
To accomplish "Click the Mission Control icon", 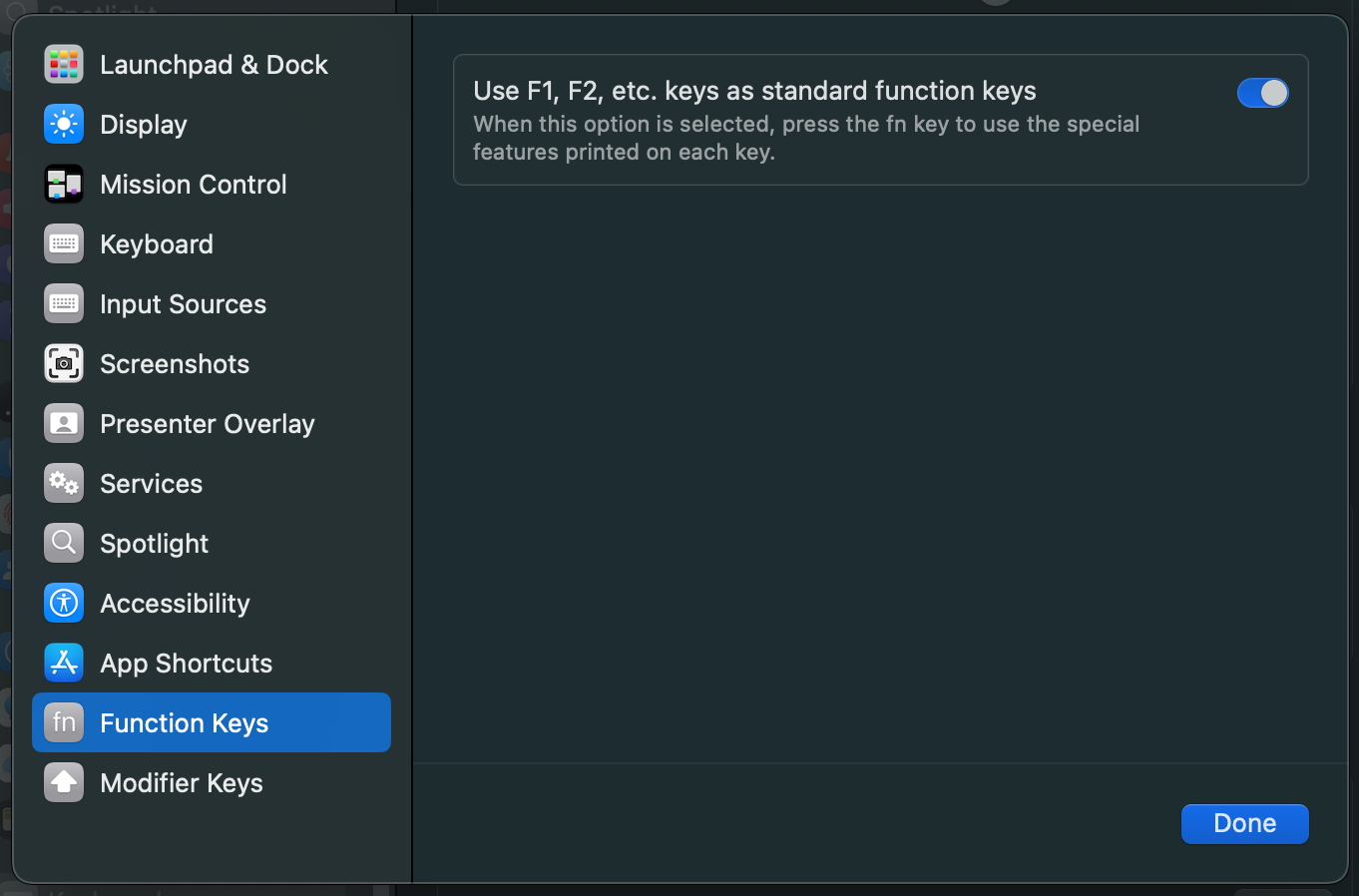I will click(64, 185).
